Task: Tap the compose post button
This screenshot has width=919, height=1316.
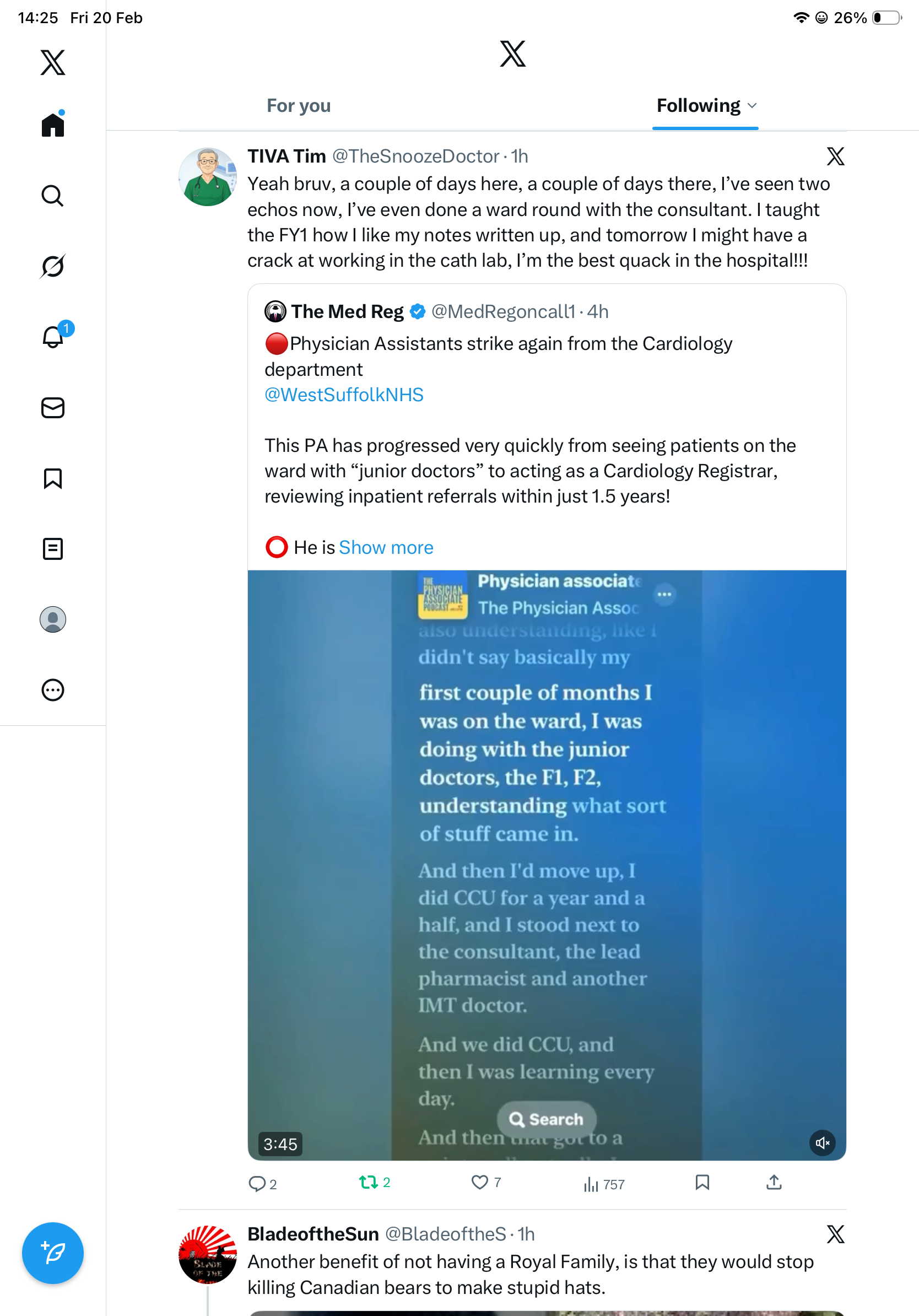Action: [53, 1253]
